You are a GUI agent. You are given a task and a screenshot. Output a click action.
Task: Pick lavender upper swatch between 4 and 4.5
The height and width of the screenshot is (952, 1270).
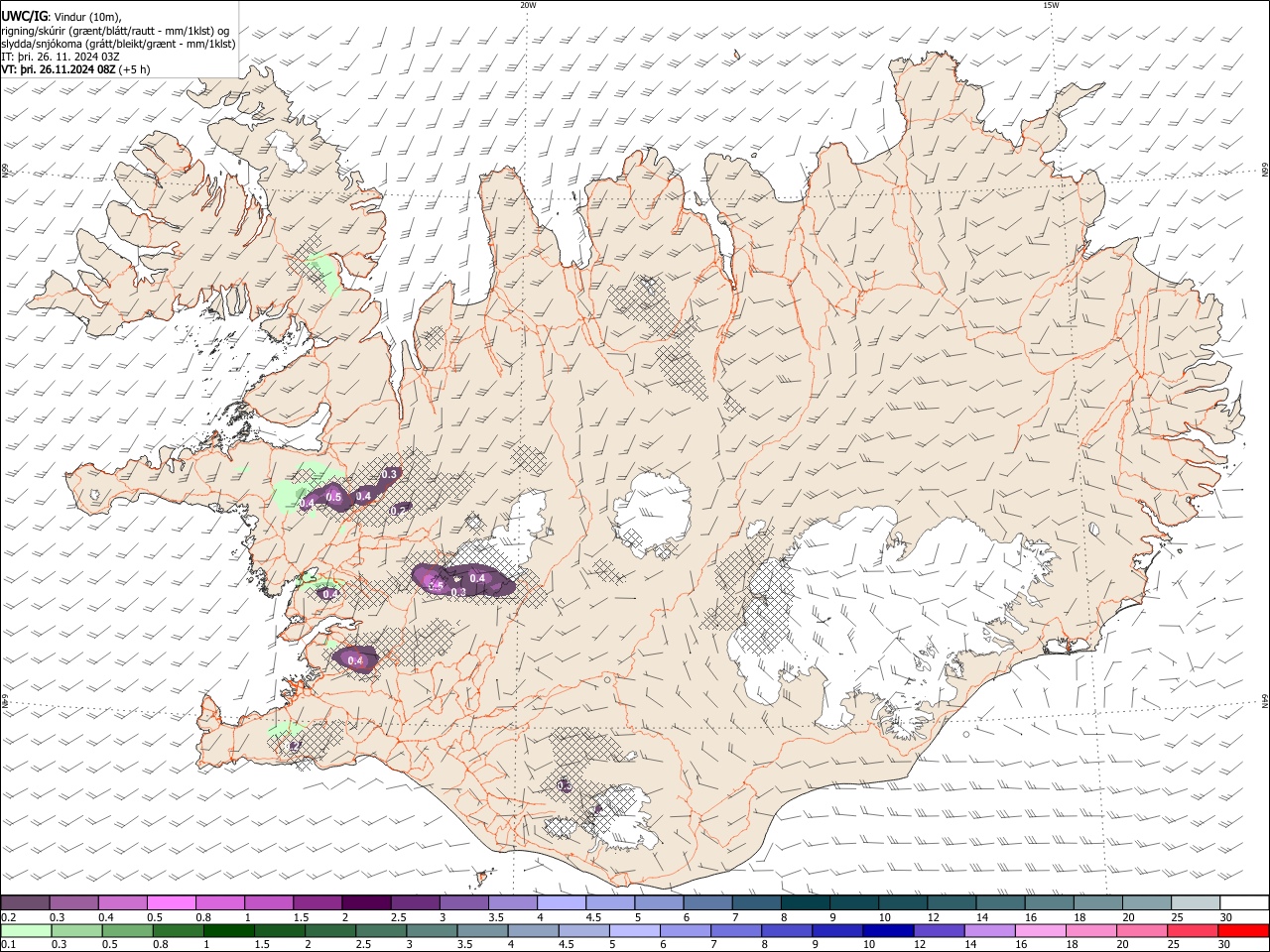[561, 903]
